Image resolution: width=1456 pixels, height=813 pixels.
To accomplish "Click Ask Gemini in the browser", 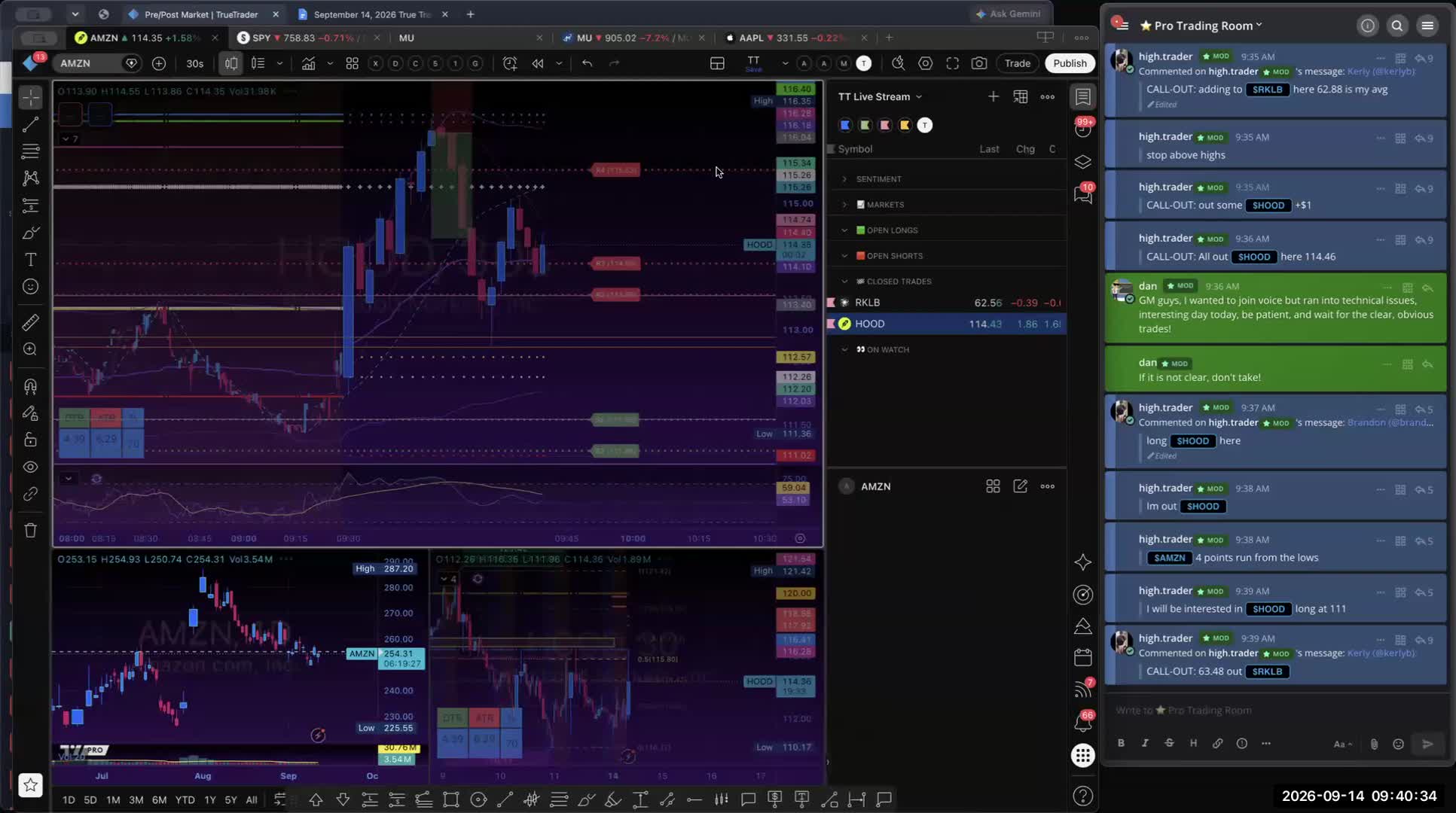I will [1008, 14].
